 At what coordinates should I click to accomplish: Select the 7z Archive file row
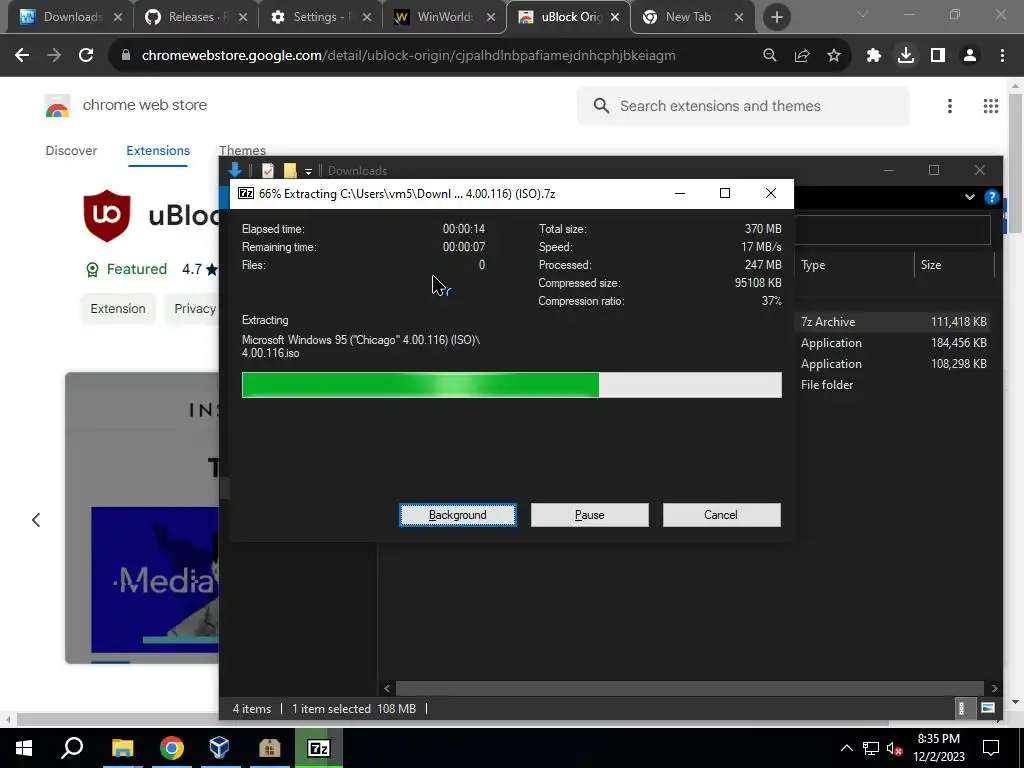[893, 322]
